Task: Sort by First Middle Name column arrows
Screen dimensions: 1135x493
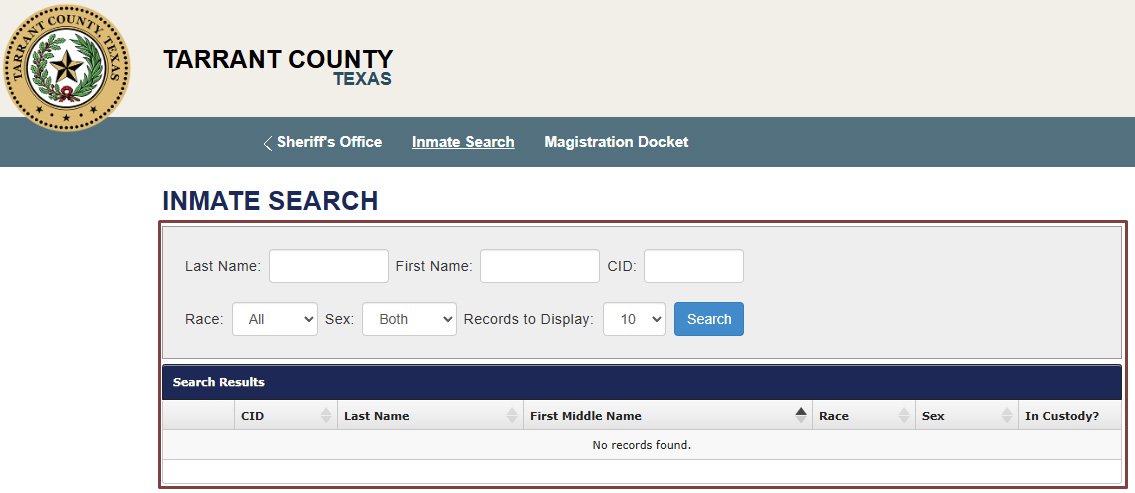Action: tap(801, 416)
